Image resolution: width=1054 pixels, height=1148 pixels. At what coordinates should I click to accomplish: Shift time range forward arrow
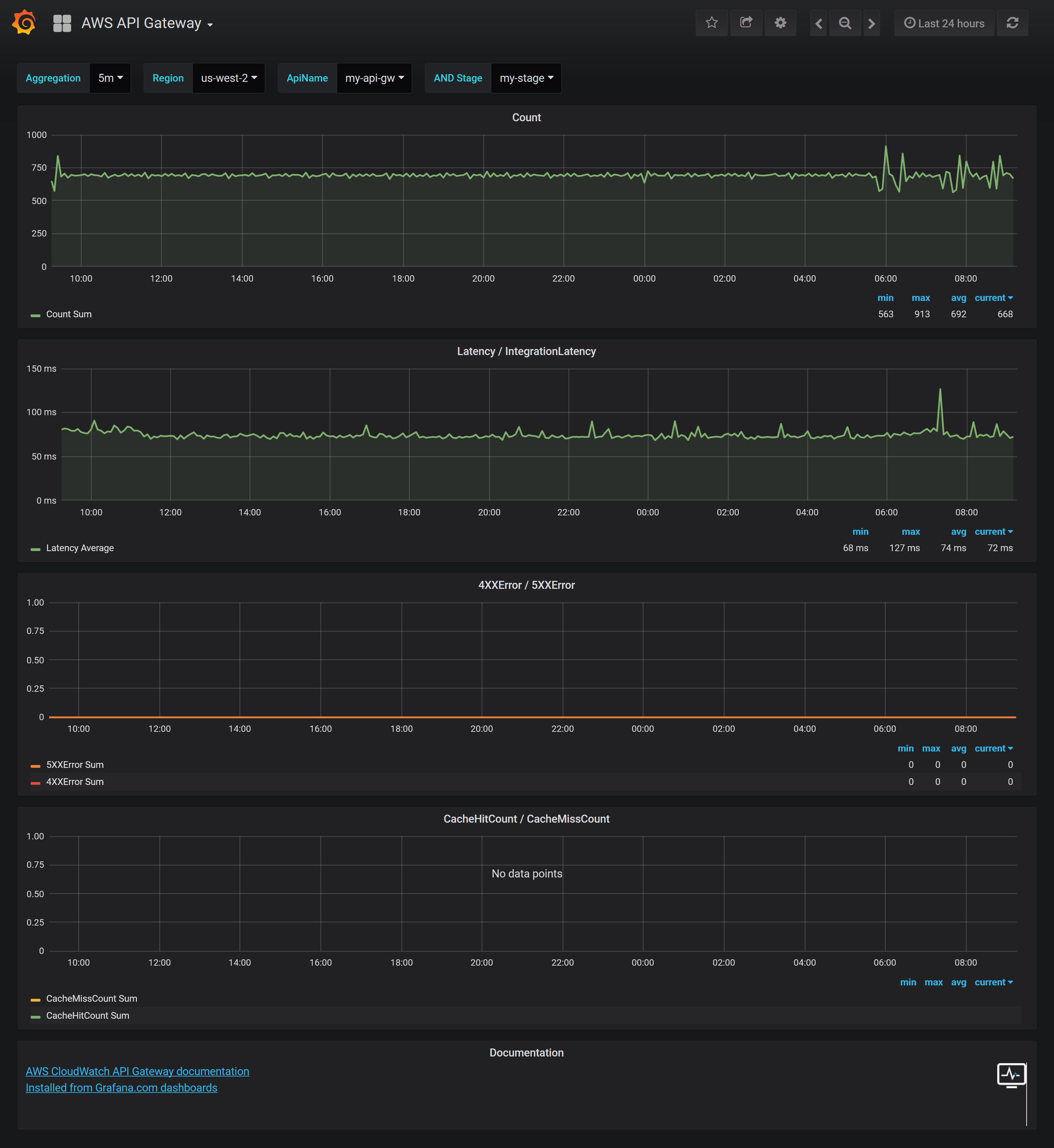(871, 23)
